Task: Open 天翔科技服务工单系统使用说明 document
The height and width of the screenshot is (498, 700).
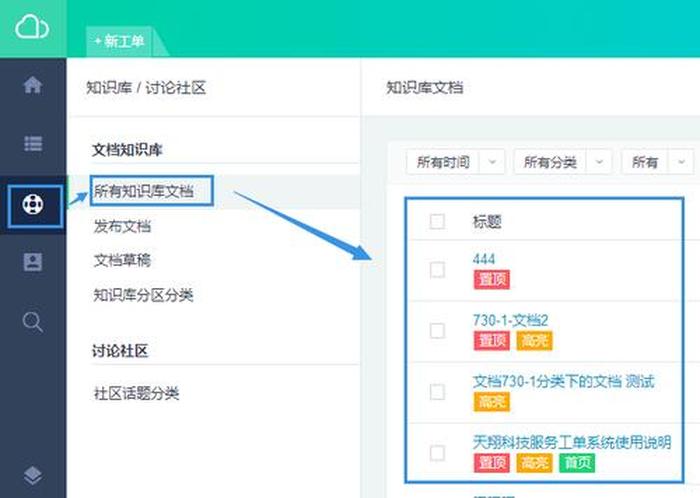Action: (x=572, y=442)
